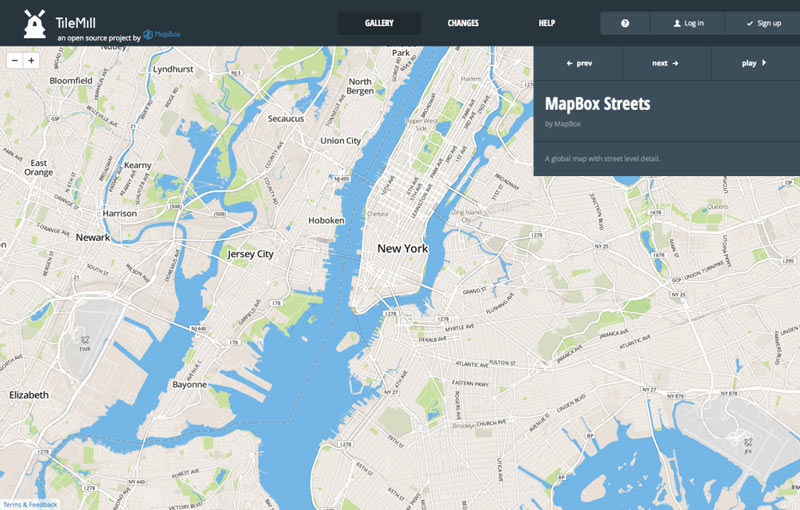
Task: Click the Union City map label
Action: pos(340,141)
